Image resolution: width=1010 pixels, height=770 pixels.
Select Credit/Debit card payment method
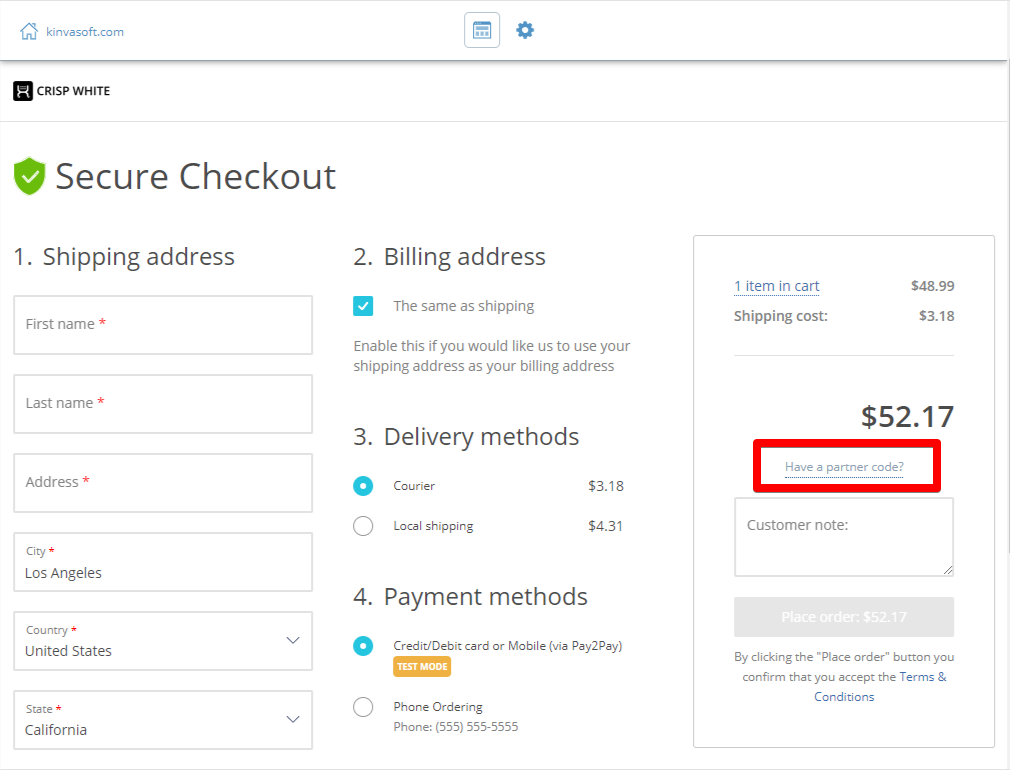click(363, 646)
